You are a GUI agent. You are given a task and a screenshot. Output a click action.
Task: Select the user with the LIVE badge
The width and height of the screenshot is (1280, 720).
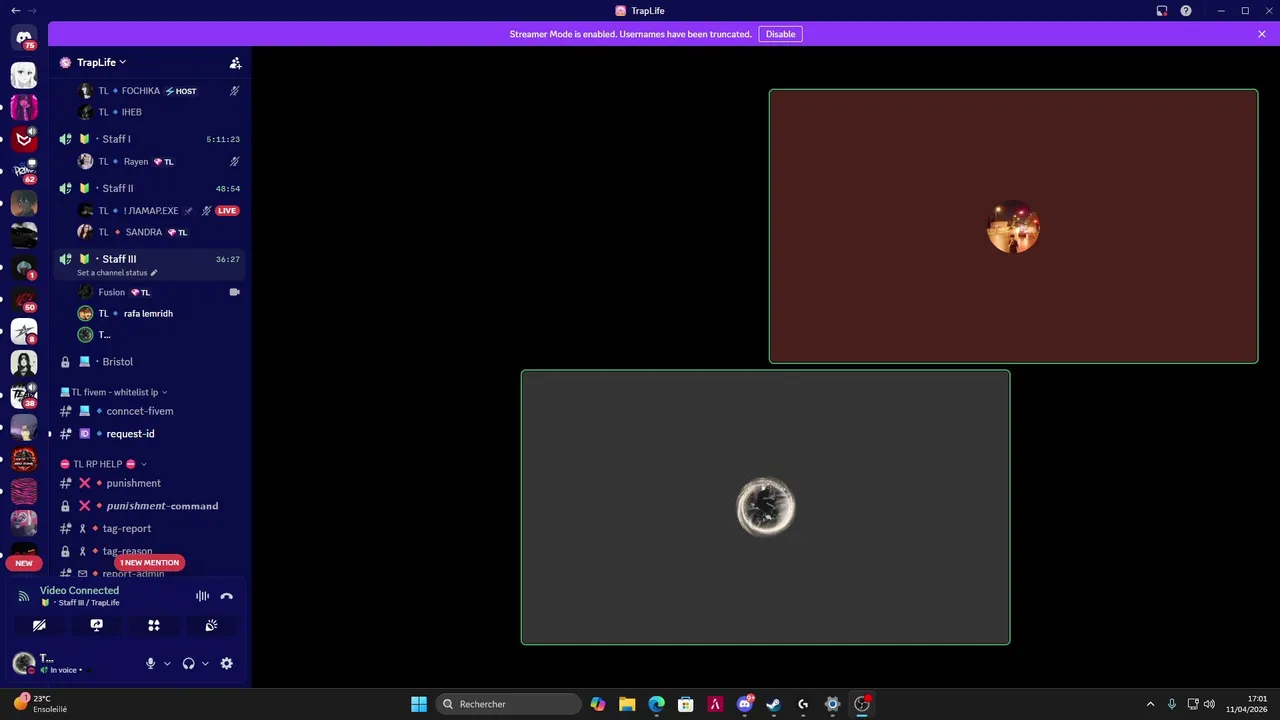point(159,211)
